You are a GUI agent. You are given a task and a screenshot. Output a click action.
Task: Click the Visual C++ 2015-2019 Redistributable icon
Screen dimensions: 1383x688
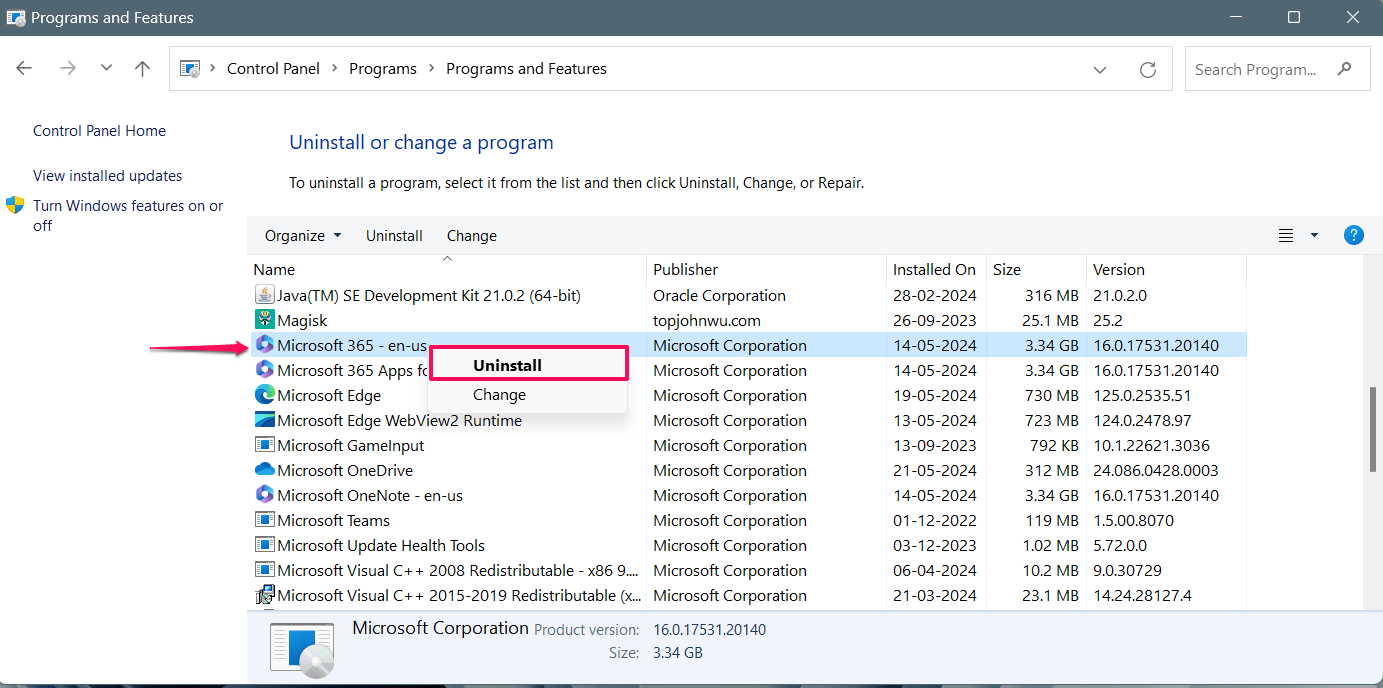coord(265,595)
